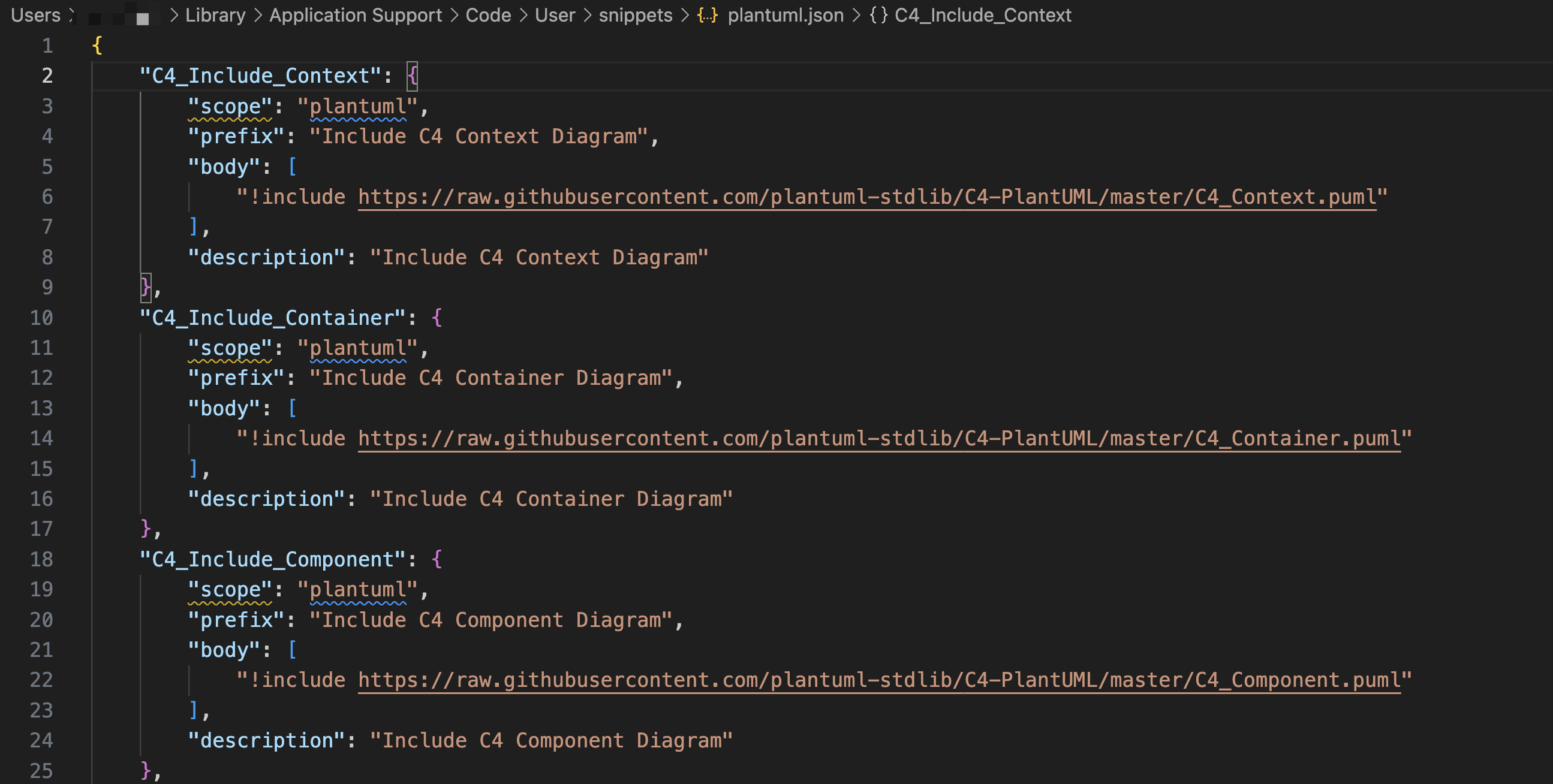Click the highlighted opening brace on line 2
This screenshot has width=1553, height=784.
click(x=413, y=76)
